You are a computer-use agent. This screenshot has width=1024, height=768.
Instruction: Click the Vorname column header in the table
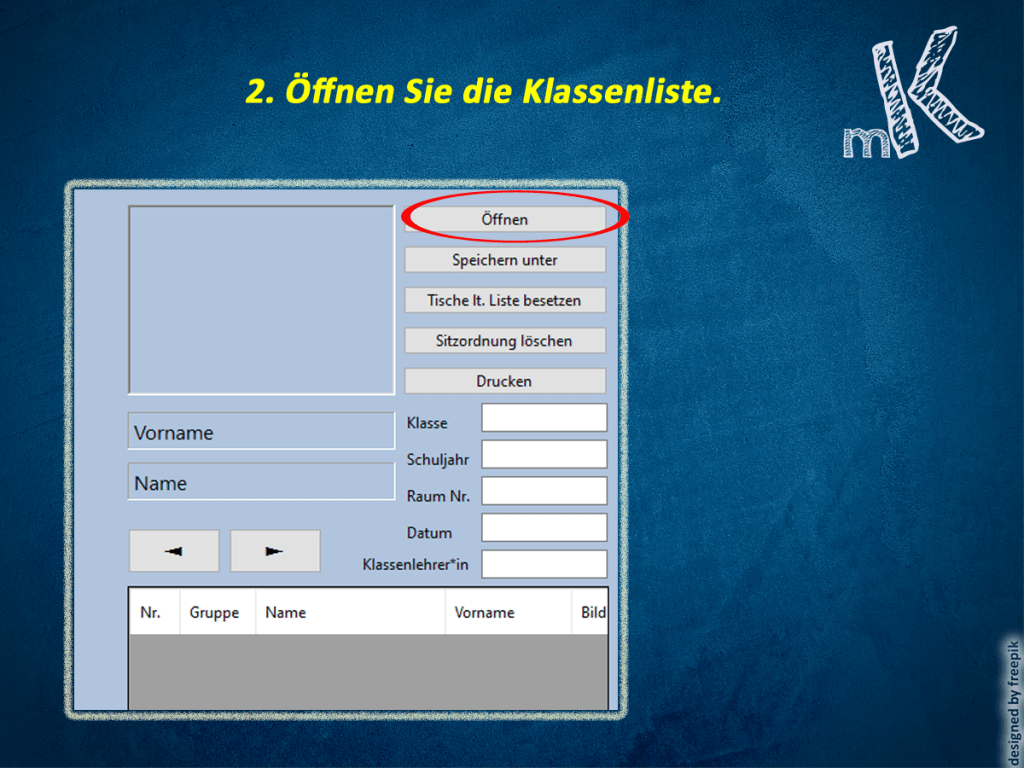[x=485, y=612]
